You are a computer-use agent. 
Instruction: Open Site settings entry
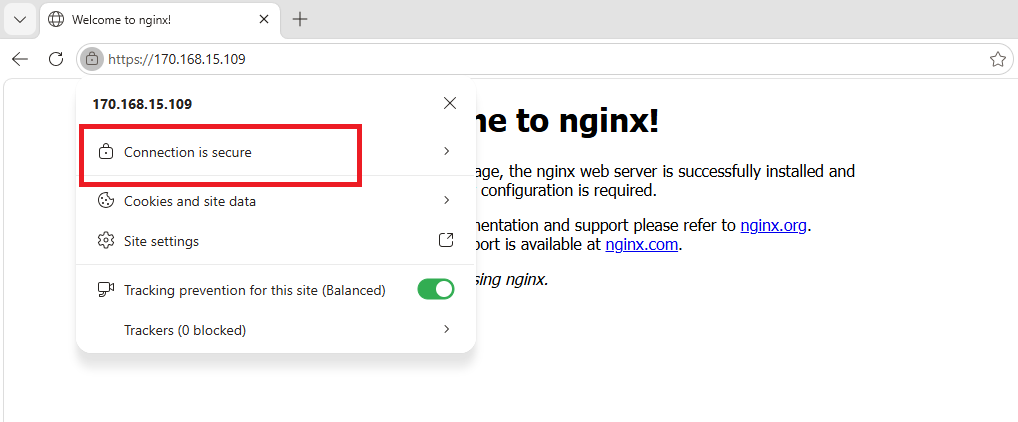pyautogui.click(x=275, y=241)
